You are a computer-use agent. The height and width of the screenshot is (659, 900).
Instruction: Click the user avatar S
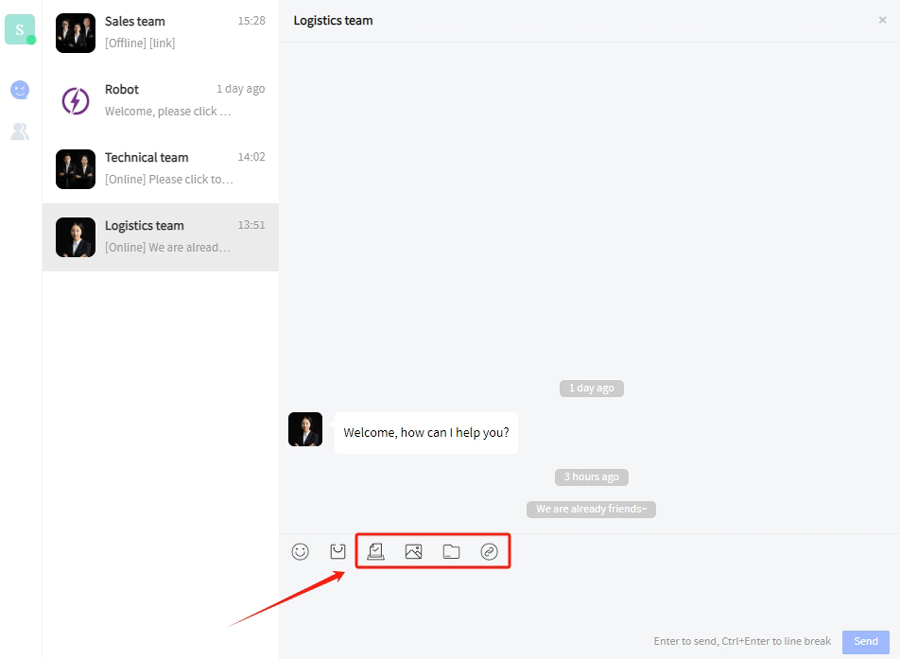[20, 30]
